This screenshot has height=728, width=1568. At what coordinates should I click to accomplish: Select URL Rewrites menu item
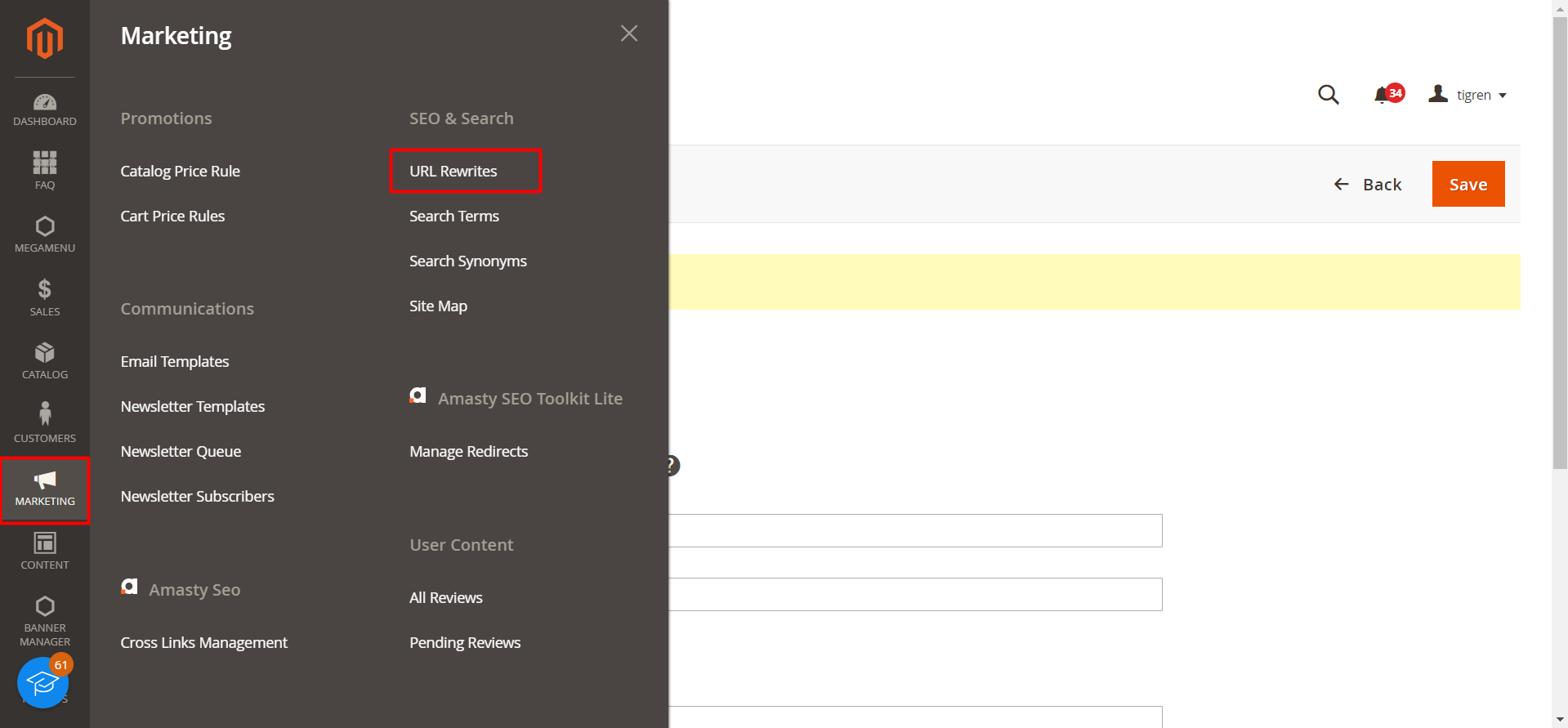(453, 171)
